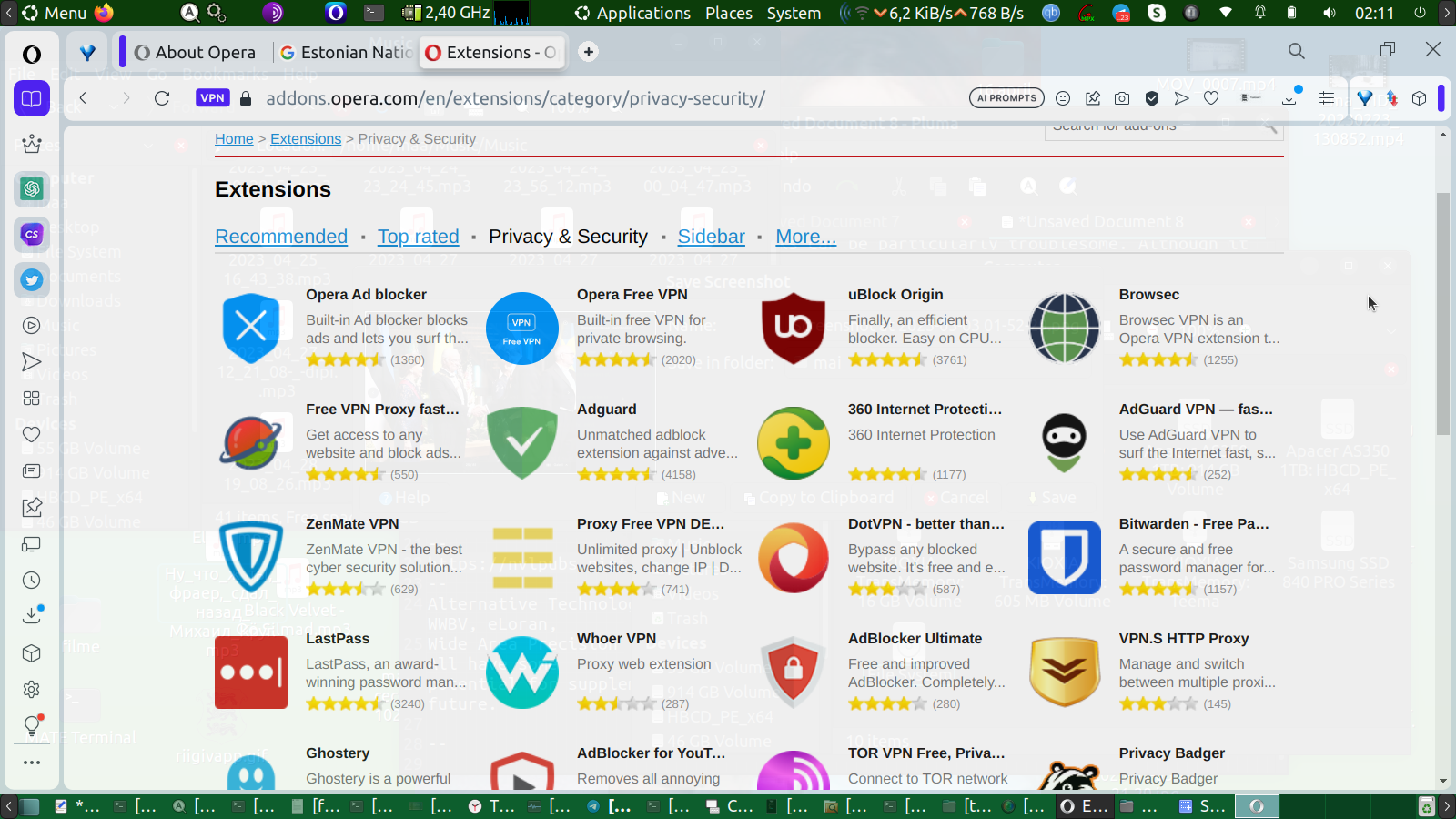The image size is (1456, 819).
Task: Launch Firefox from the top panel
Action: pos(105,13)
